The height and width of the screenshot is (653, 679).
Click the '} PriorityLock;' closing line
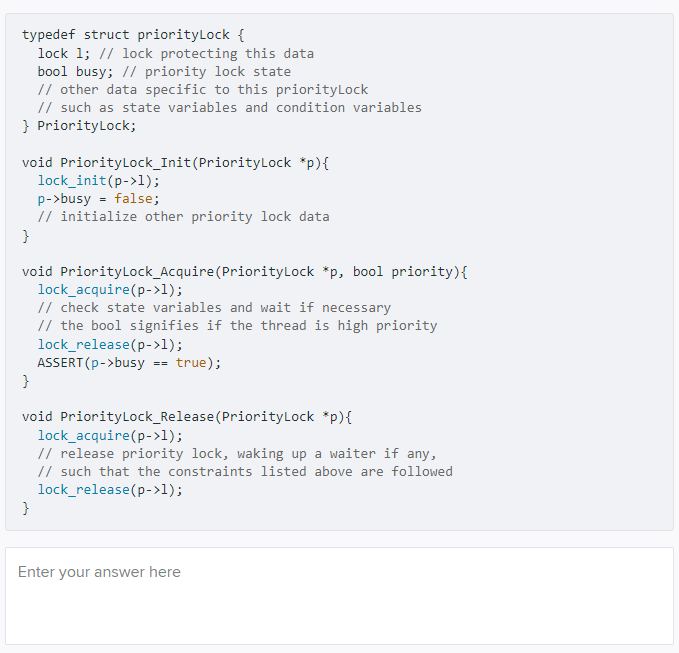click(x=79, y=126)
